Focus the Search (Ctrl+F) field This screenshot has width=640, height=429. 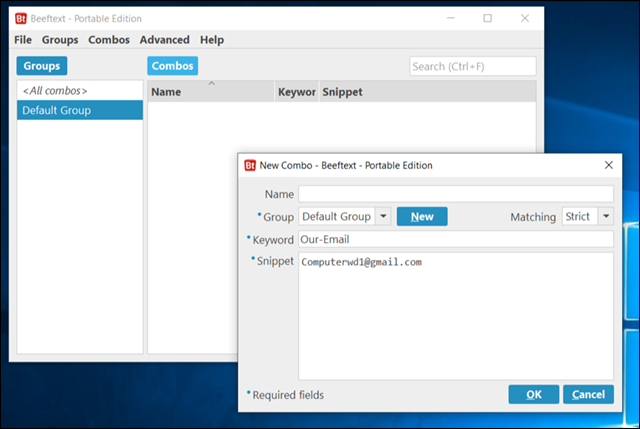(473, 66)
